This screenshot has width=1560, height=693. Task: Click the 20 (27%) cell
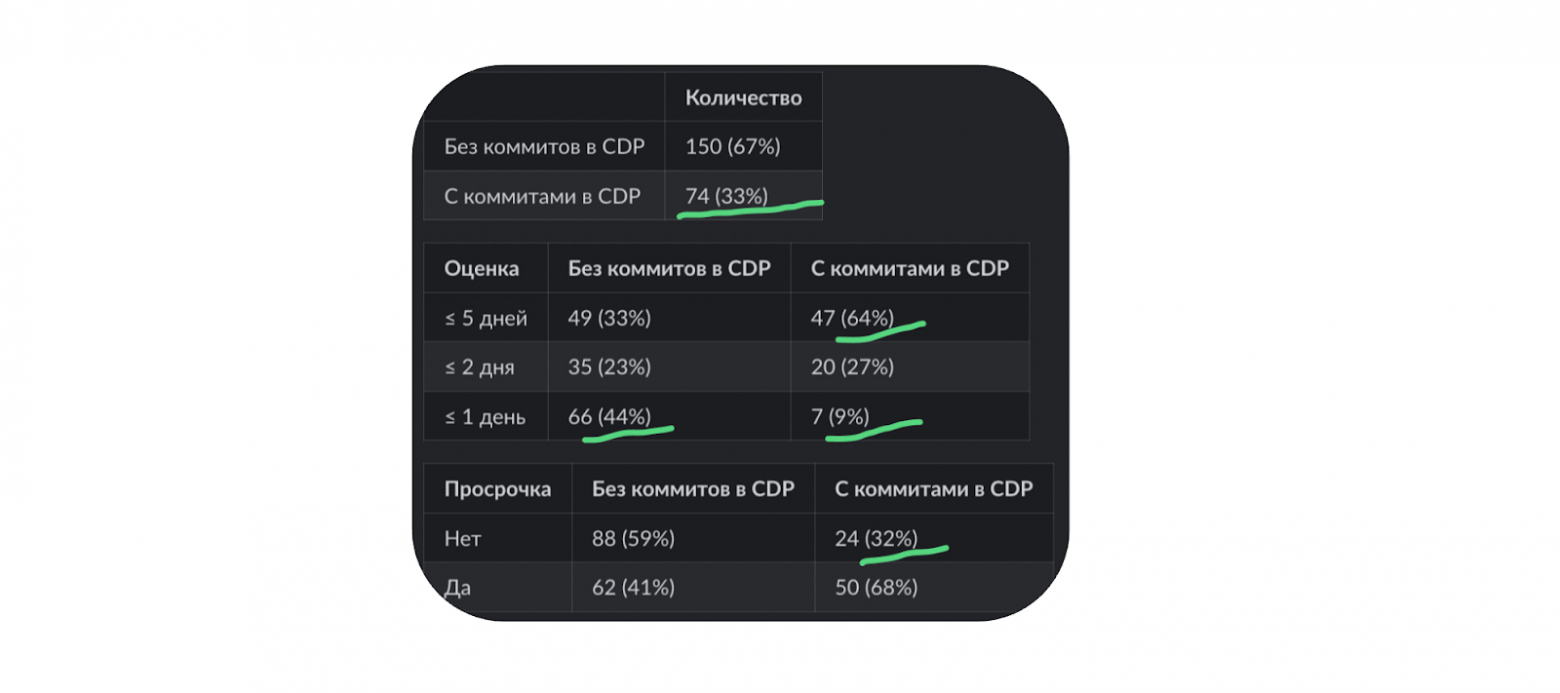(852, 367)
